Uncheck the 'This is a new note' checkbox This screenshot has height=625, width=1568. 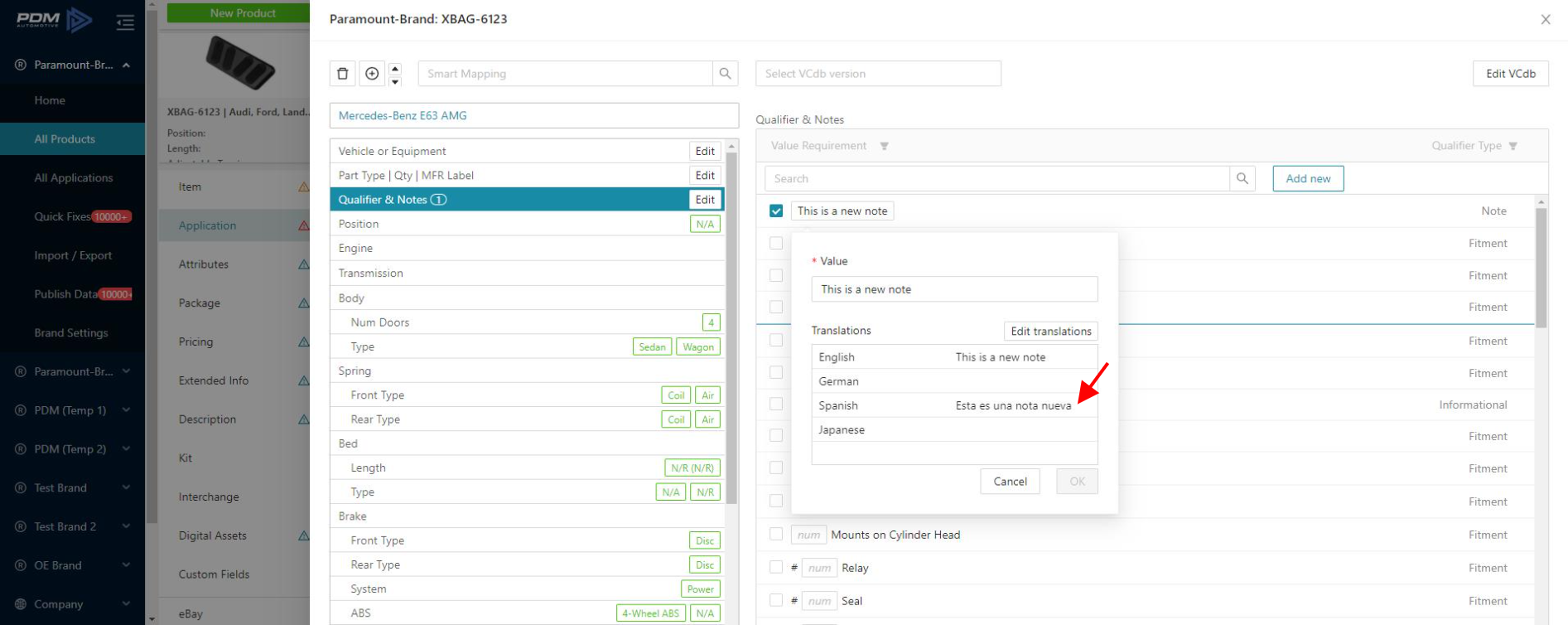click(x=776, y=211)
